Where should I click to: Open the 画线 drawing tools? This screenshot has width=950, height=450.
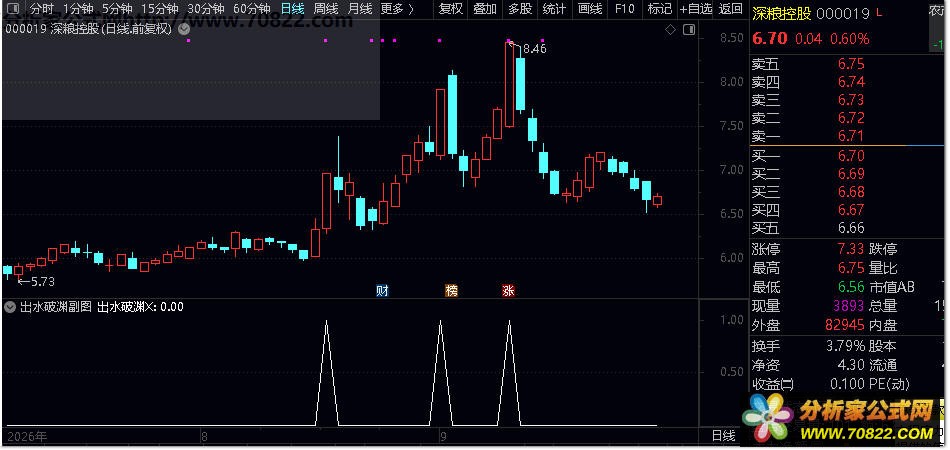(589, 8)
